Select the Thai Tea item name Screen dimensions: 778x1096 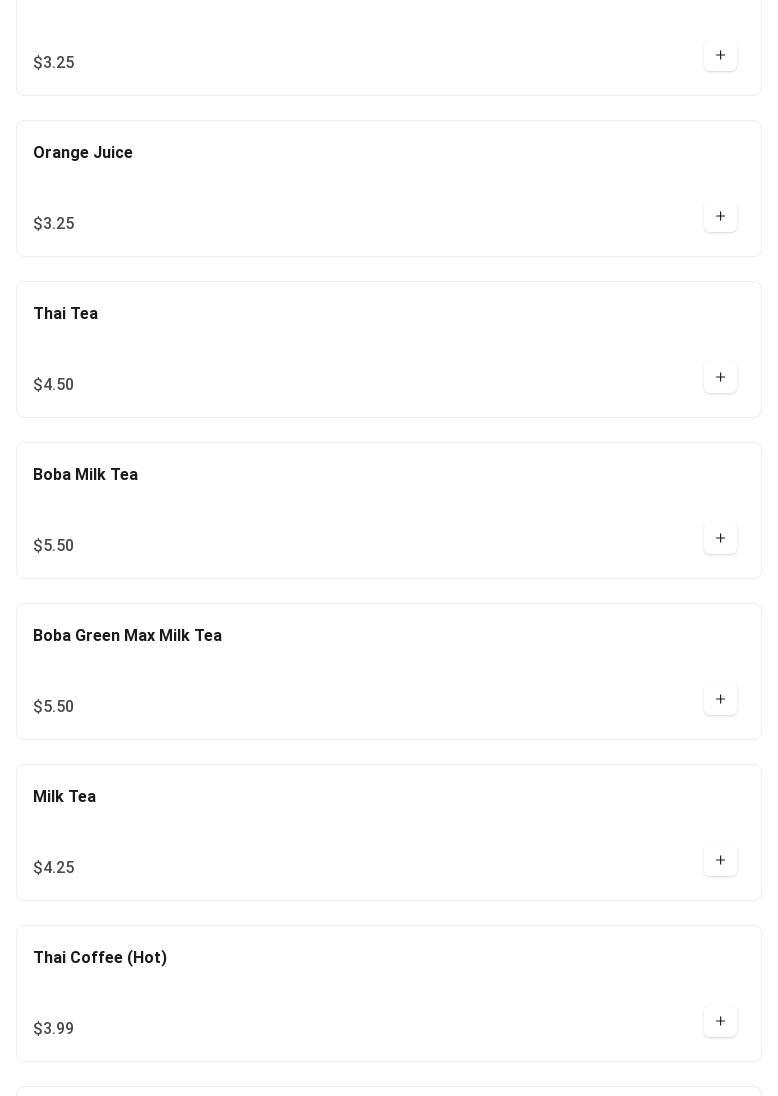[65, 314]
